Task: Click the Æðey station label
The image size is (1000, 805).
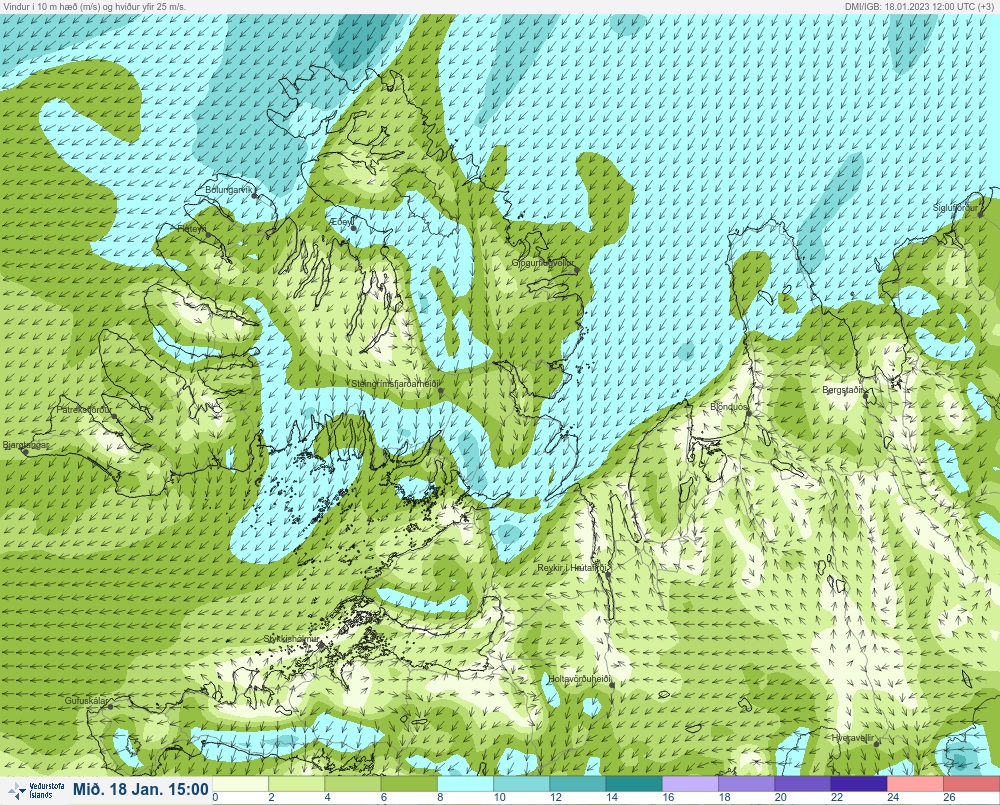Action: click(341, 221)
